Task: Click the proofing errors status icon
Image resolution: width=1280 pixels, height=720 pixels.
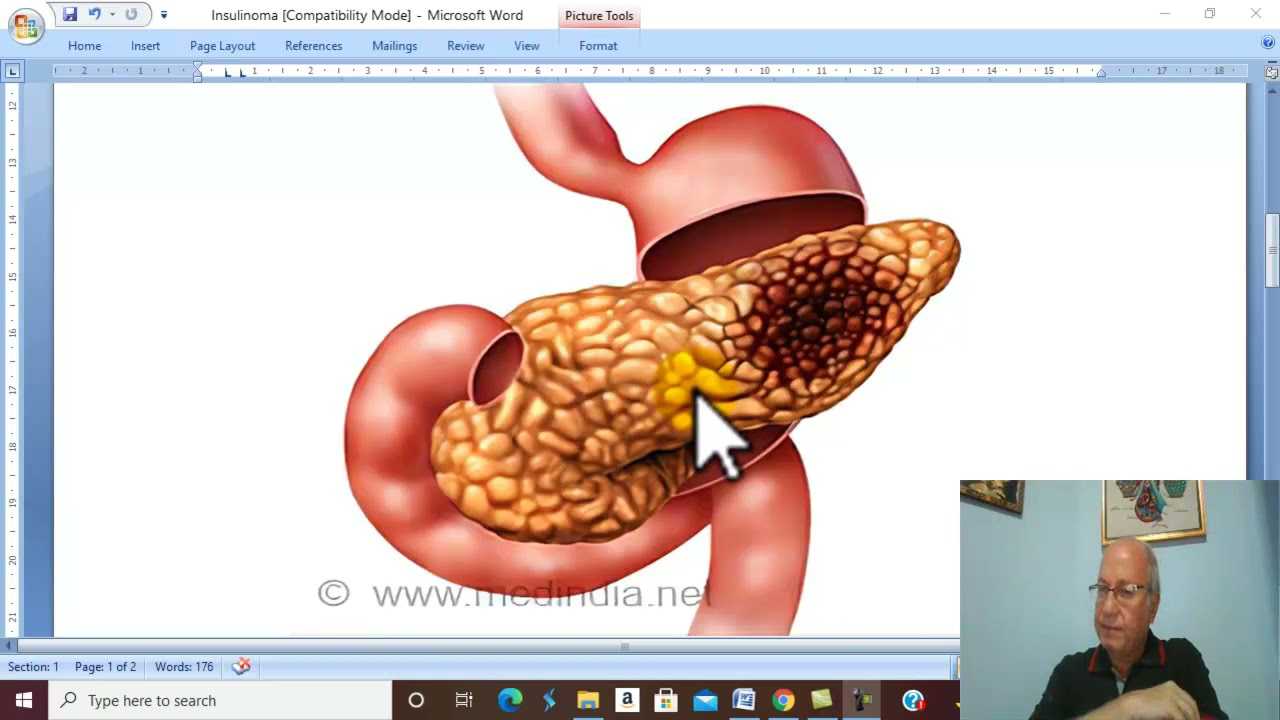Action: point(241,666)
